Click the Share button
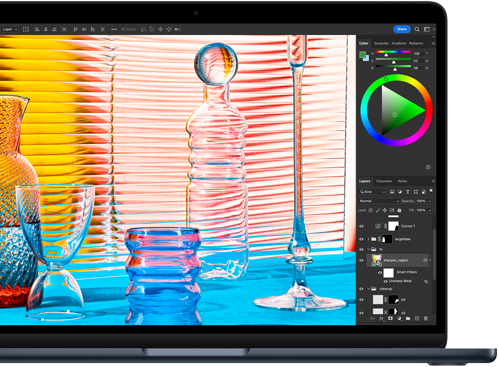 click(x=402, y=29)
